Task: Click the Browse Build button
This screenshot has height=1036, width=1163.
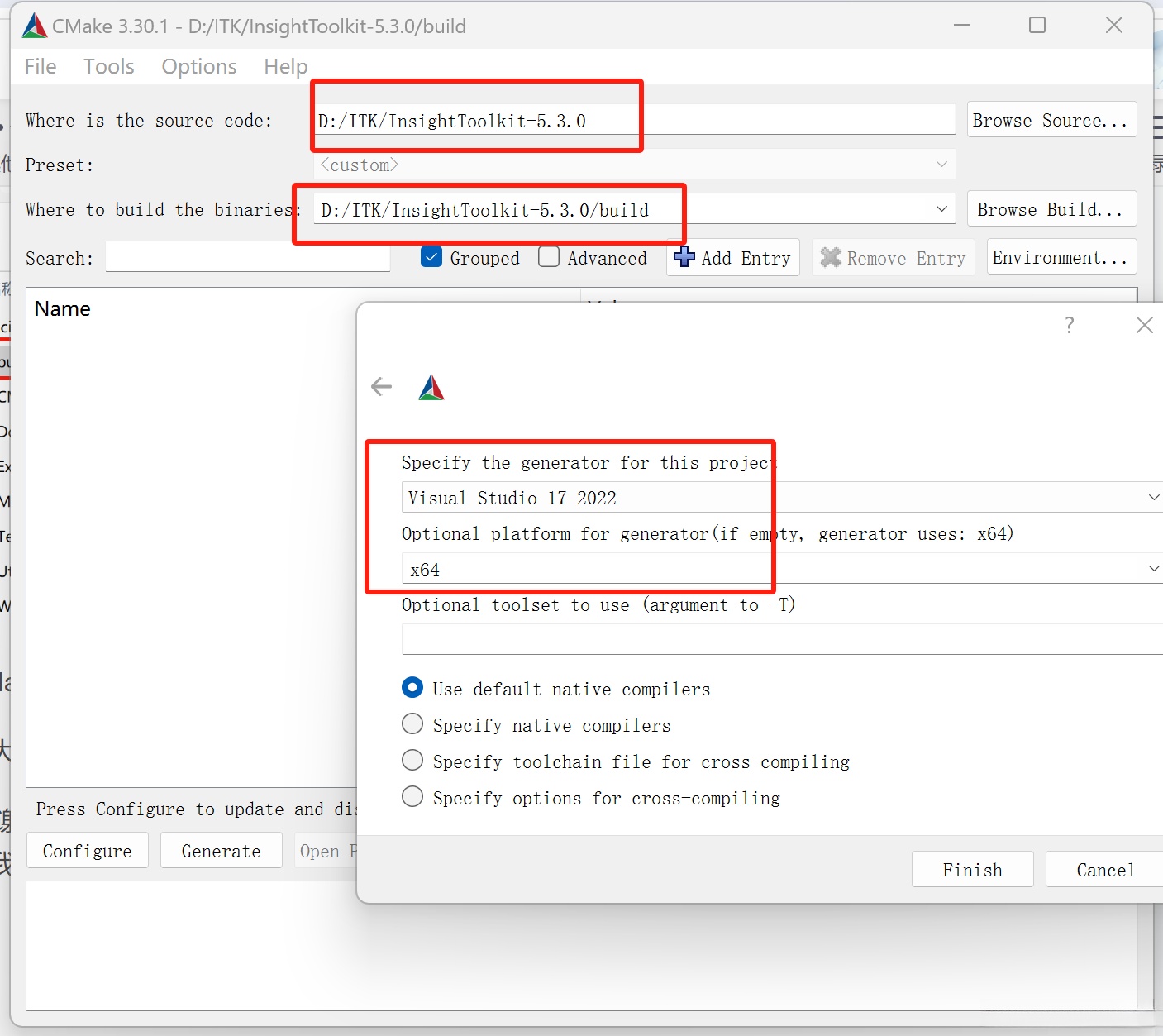Action: tap(1051, 209)
